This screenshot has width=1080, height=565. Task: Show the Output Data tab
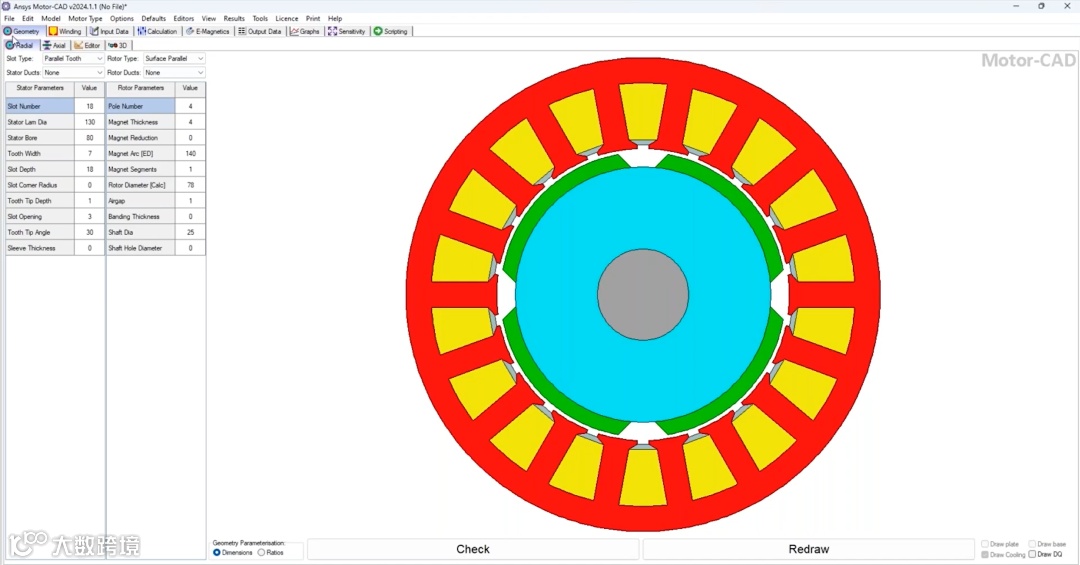pyautogui.click(x=260, y=31)
